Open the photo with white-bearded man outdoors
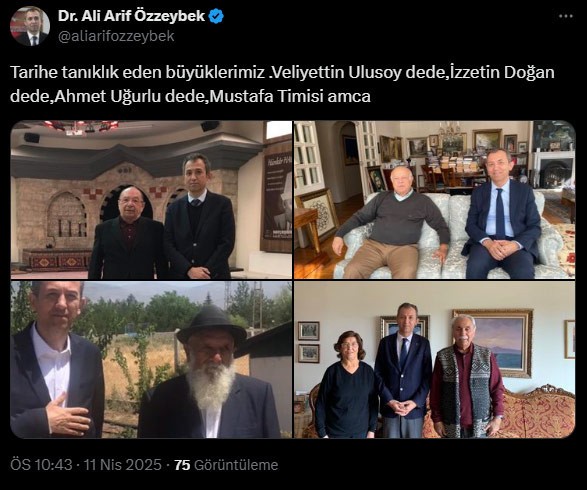The image size is (587, 490). pos(151,360)
